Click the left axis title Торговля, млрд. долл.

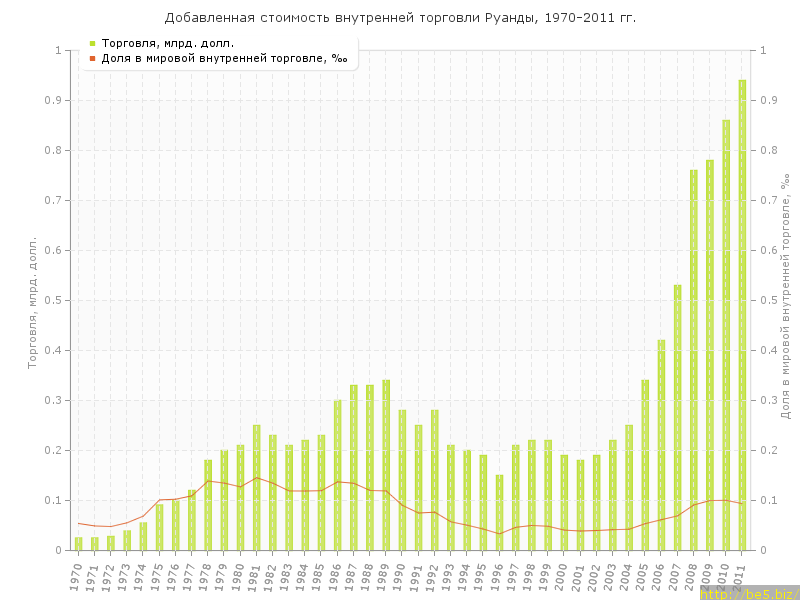point(32,302)
